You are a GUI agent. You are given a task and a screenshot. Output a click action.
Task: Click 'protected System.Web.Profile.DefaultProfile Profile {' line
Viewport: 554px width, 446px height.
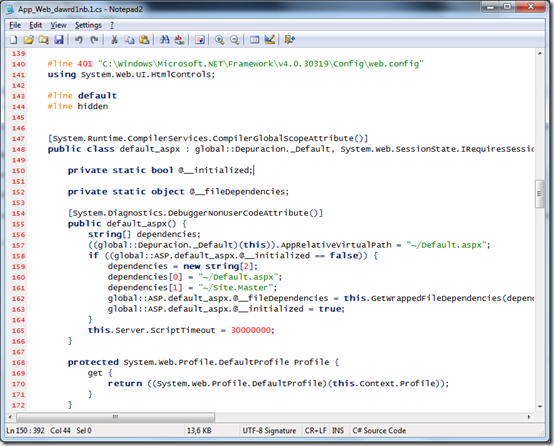(x=203, y=362)
